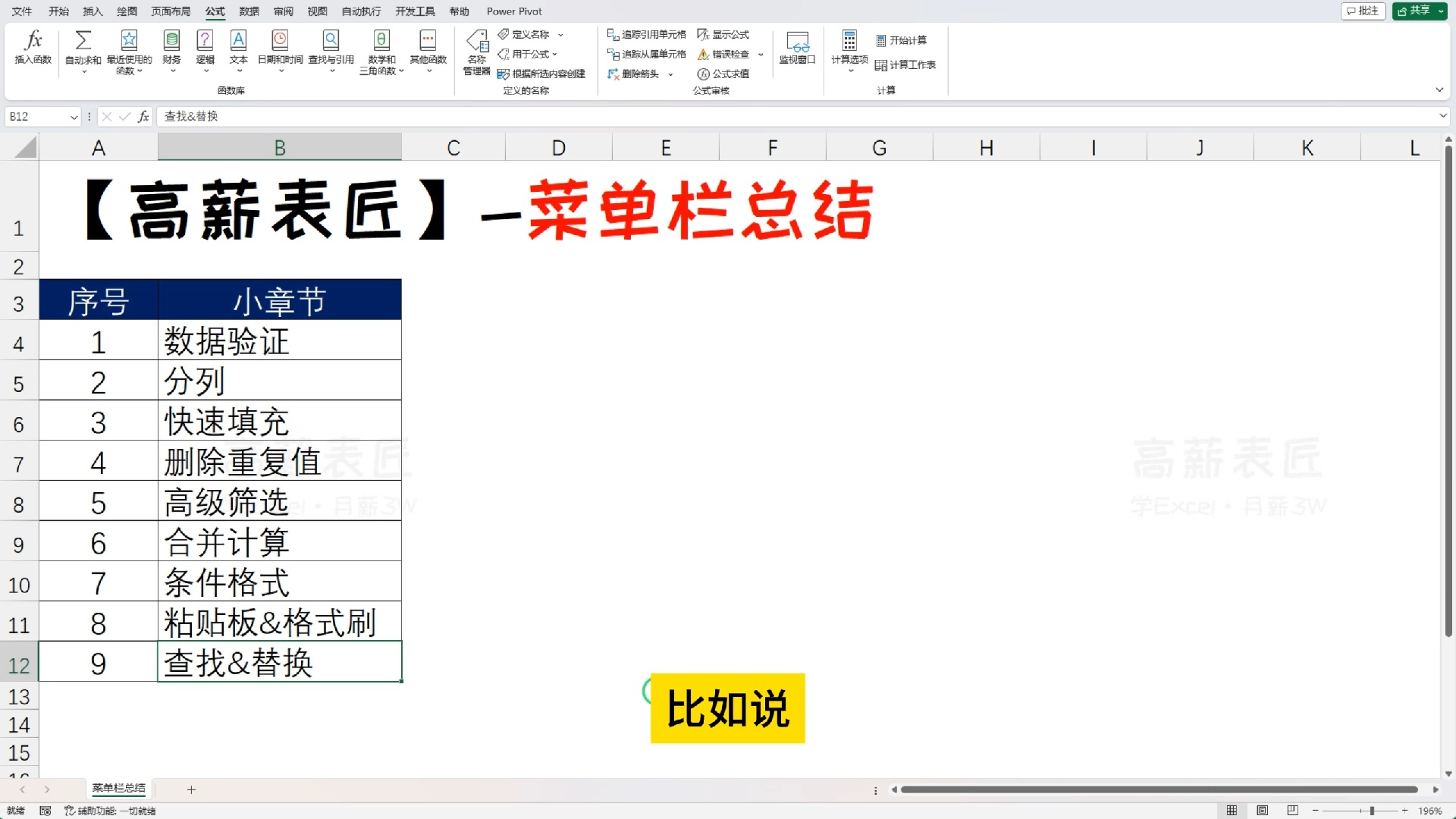Click the vertical scrollbar
The height and width of the screenshot is (819, 1456).
[x=1448, y=391]
